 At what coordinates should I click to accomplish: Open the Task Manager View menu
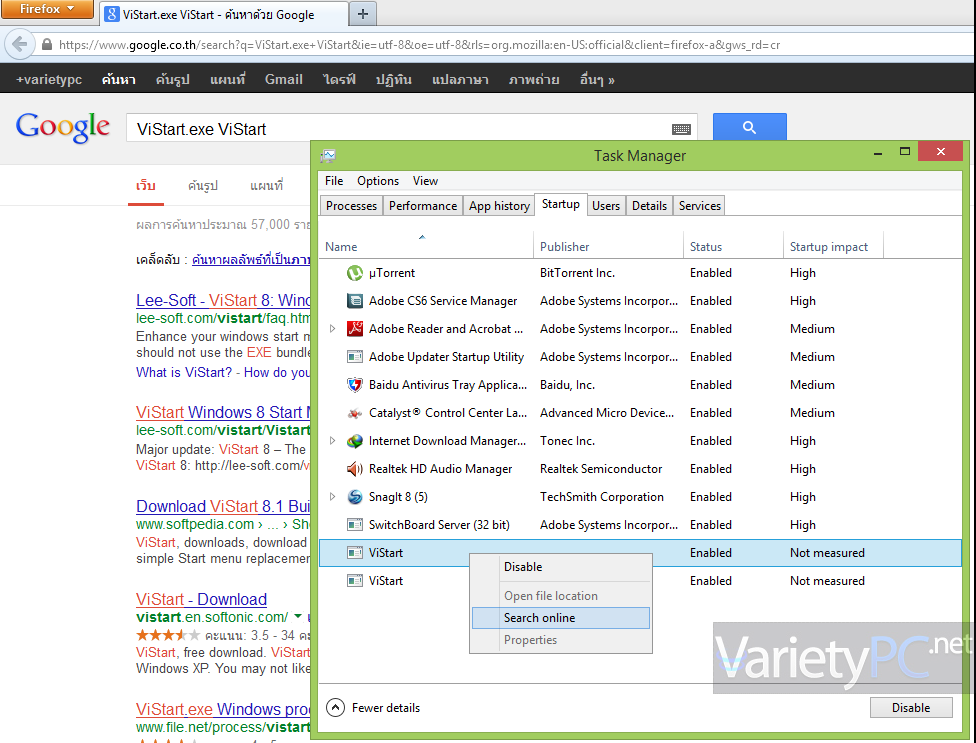425,180
